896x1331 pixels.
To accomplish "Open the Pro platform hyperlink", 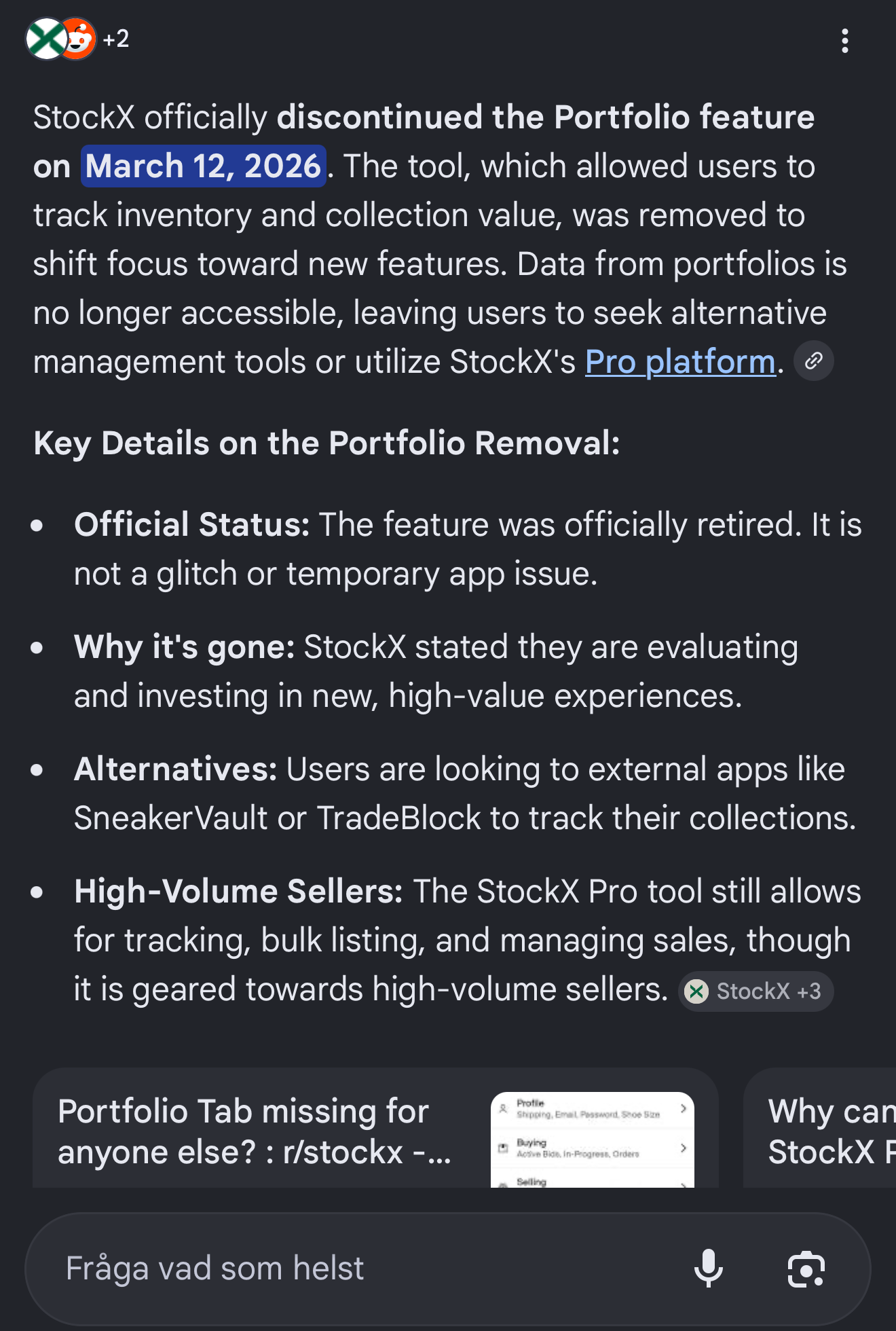I will (679, 362).
